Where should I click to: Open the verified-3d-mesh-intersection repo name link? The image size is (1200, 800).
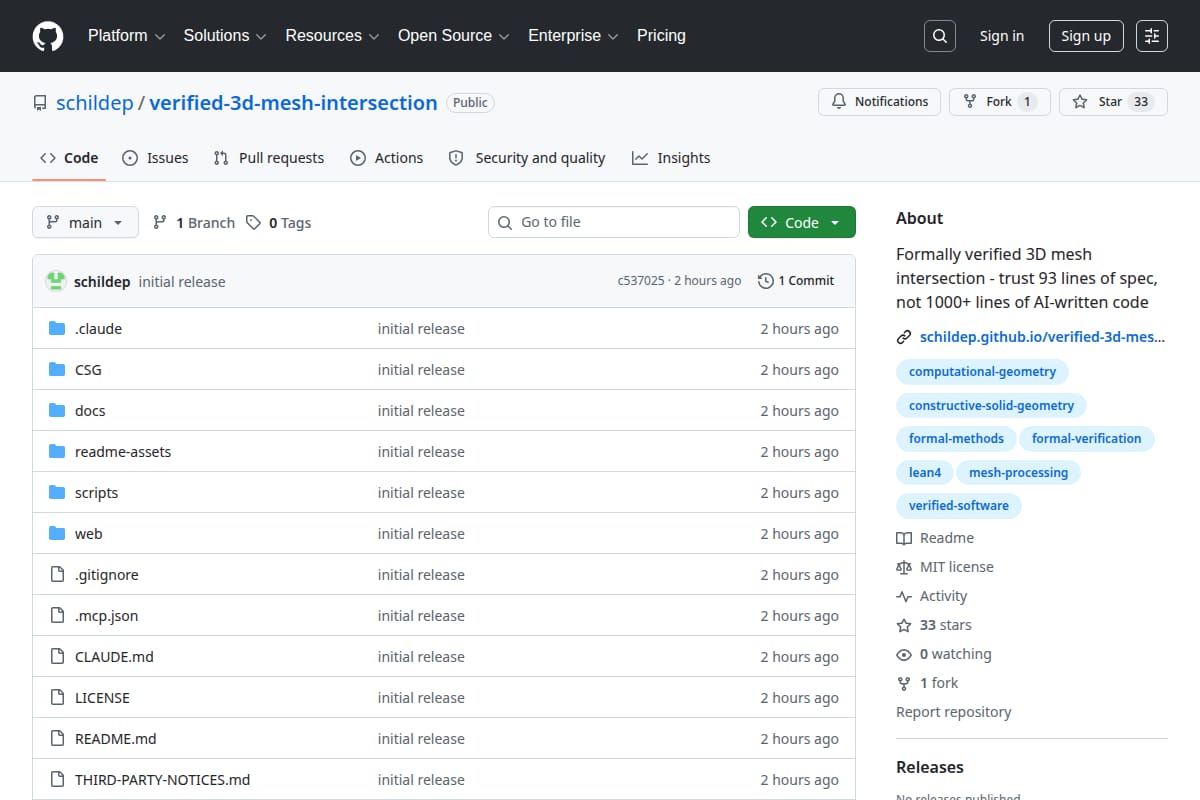(293, 103)
